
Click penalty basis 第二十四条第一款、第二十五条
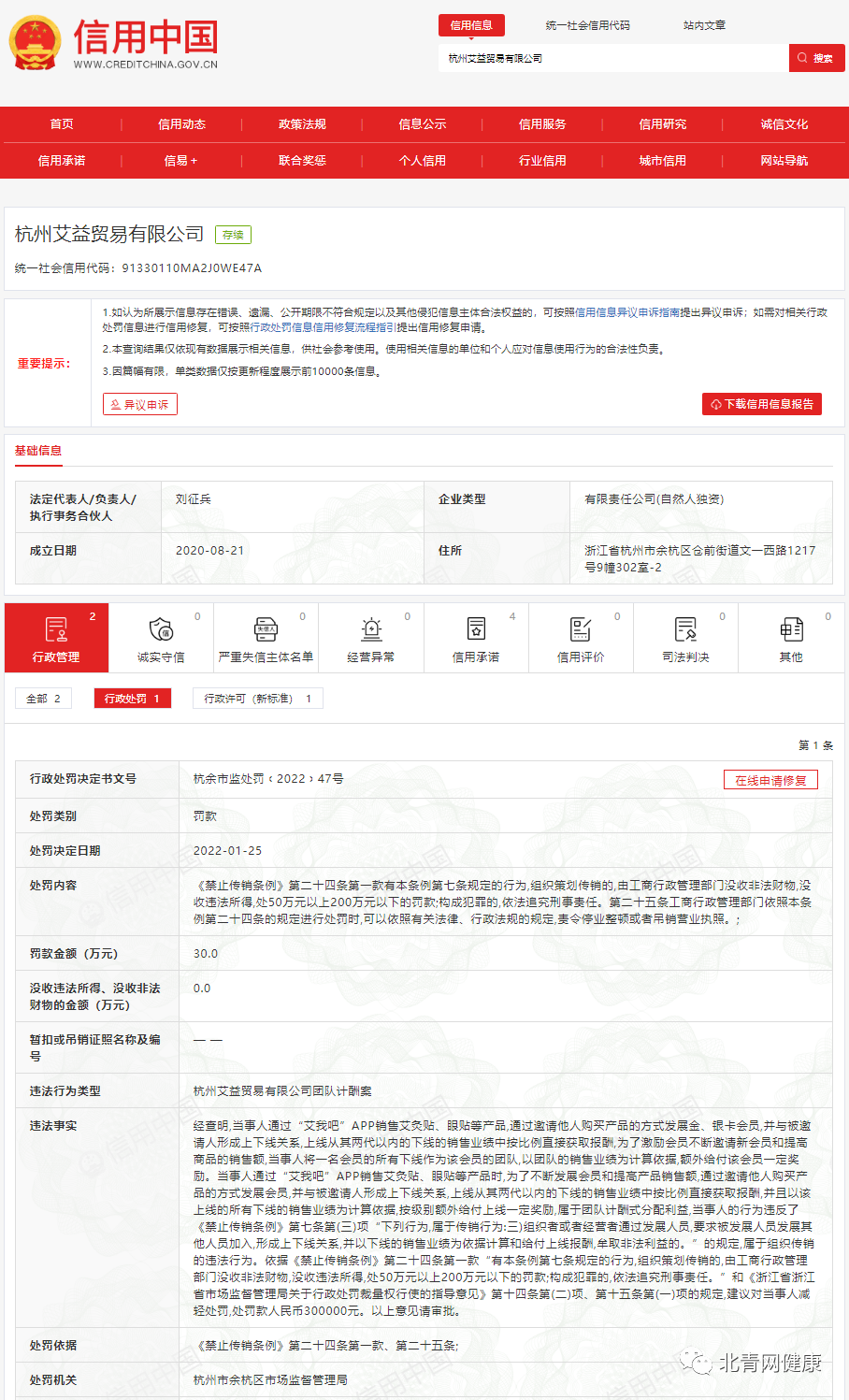[373, 1346]
